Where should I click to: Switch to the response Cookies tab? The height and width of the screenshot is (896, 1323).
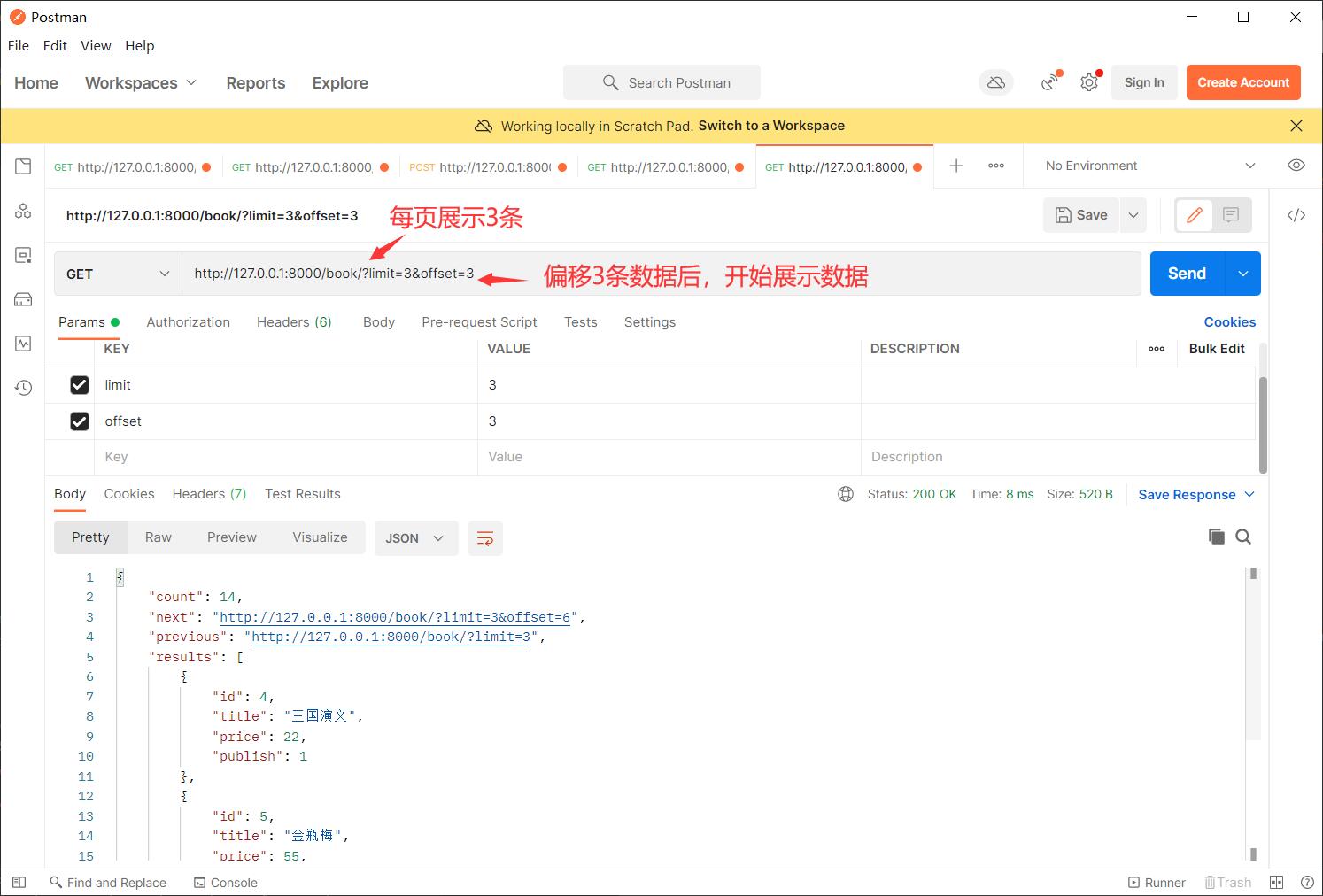(129, 494)
